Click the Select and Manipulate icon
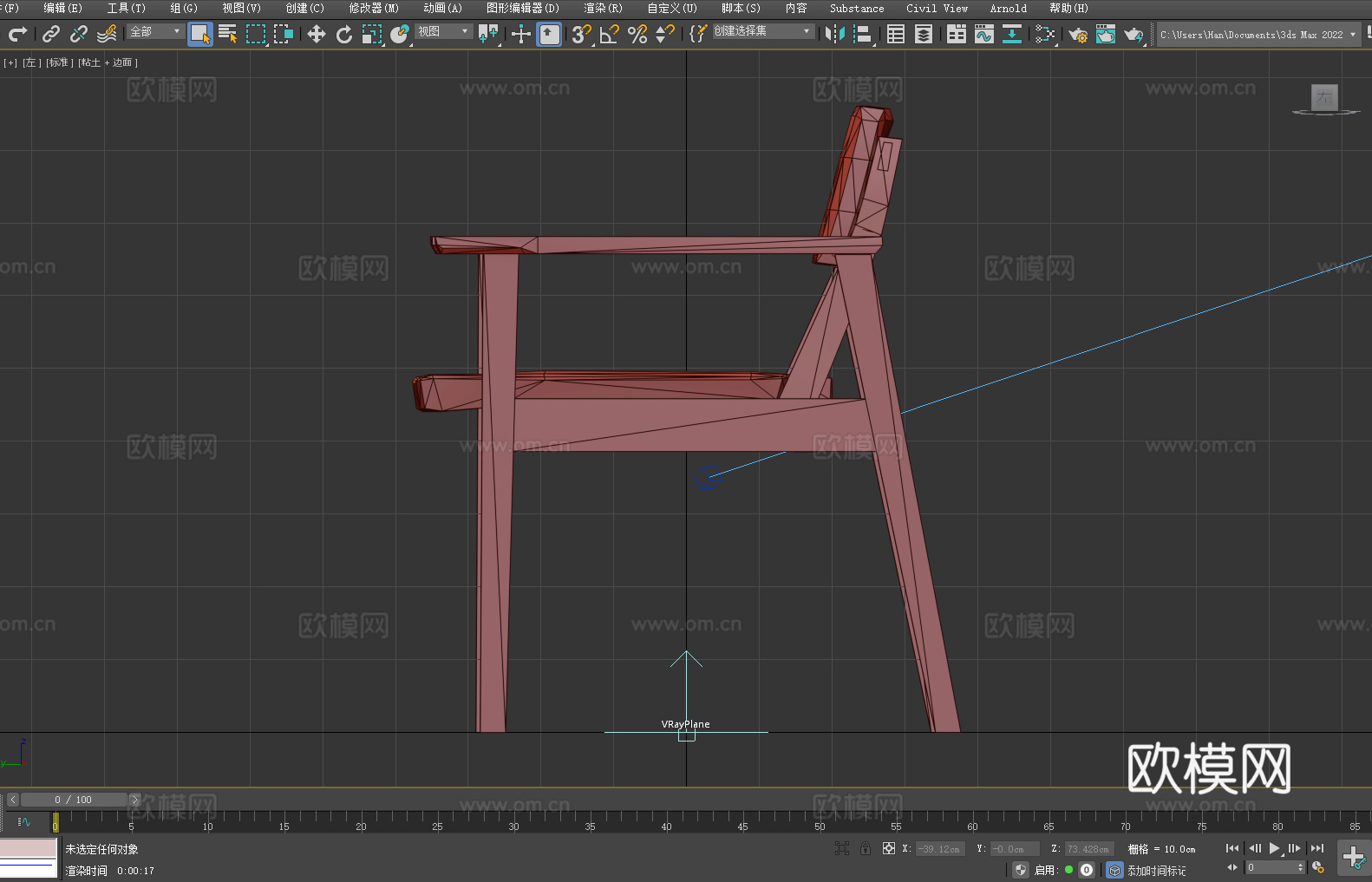1372x882 pixels. tap(521, 34)
